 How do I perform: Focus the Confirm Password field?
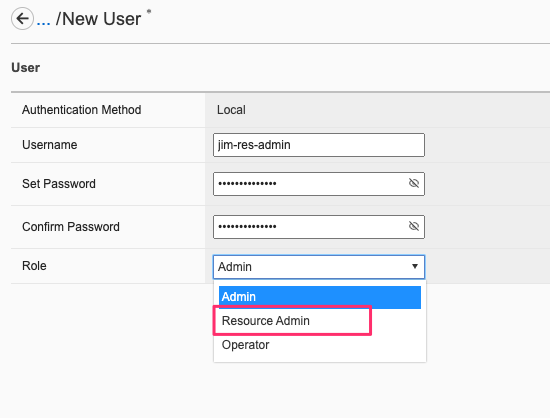(318, 227)
